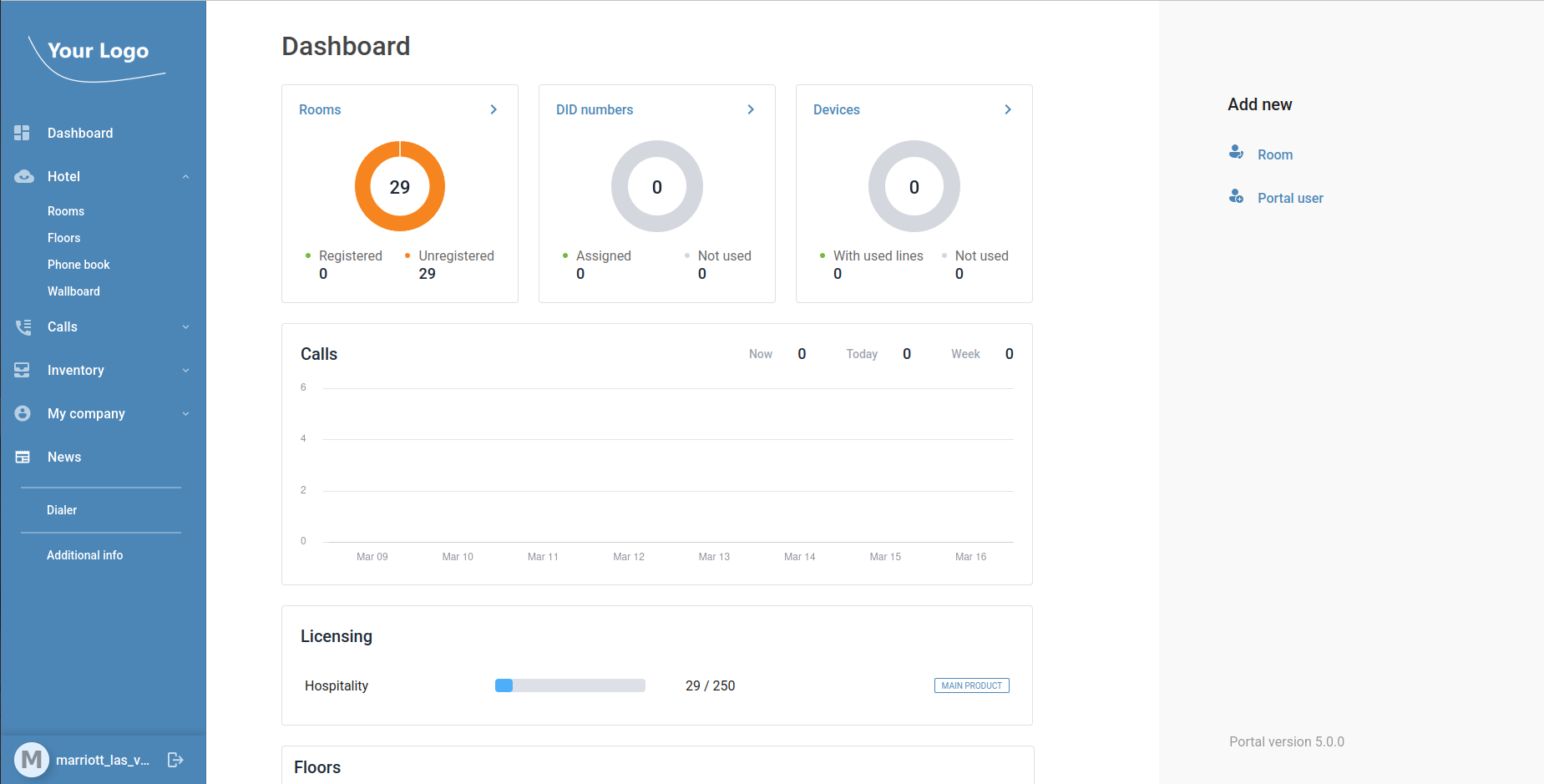This screenshot has width=1544, height=784.
Task: Click the logout icon next to username
Action: point(175,760)
